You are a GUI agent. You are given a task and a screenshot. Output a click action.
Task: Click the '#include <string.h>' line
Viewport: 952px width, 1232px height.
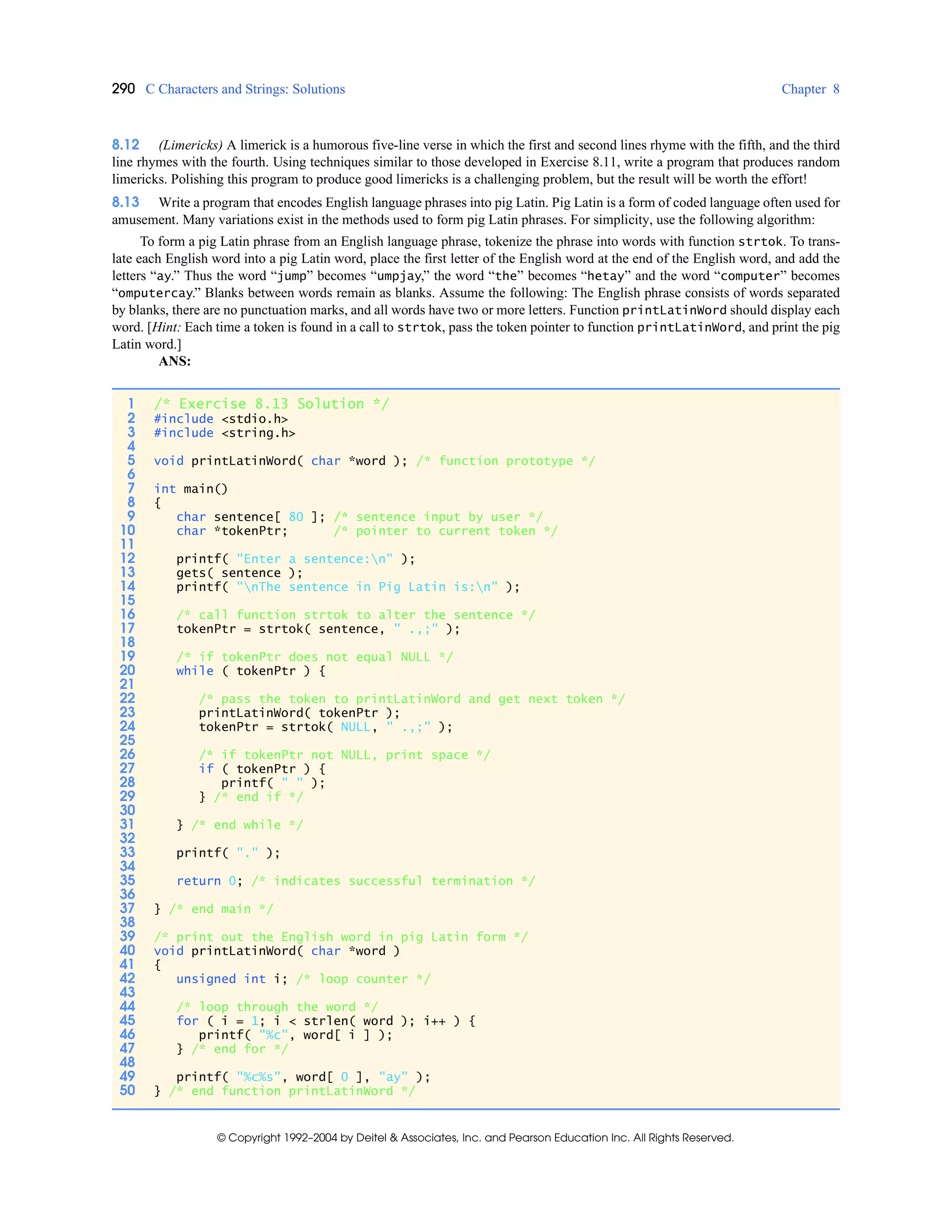[225, 433]
